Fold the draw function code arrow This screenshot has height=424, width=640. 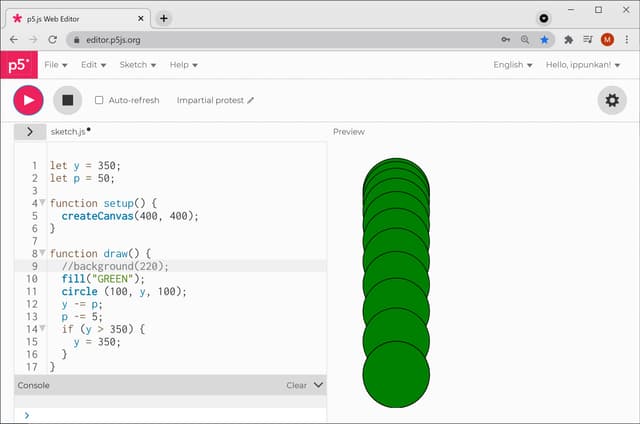(42, 254)
